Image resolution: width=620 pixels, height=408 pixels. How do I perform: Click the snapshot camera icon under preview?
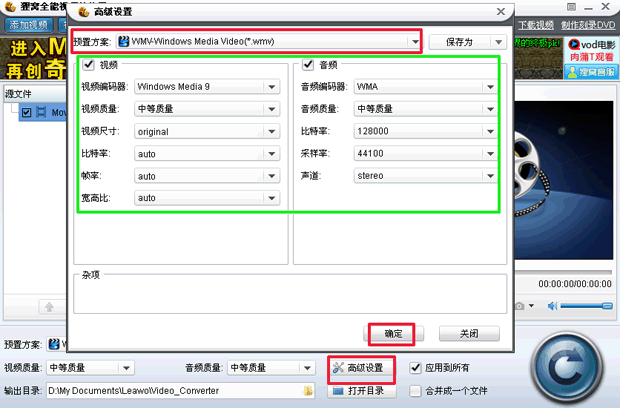coord(520,306)
